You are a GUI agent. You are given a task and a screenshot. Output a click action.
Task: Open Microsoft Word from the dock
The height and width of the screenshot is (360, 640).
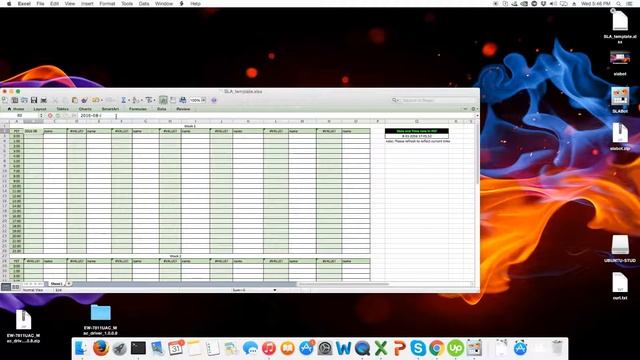343,348
